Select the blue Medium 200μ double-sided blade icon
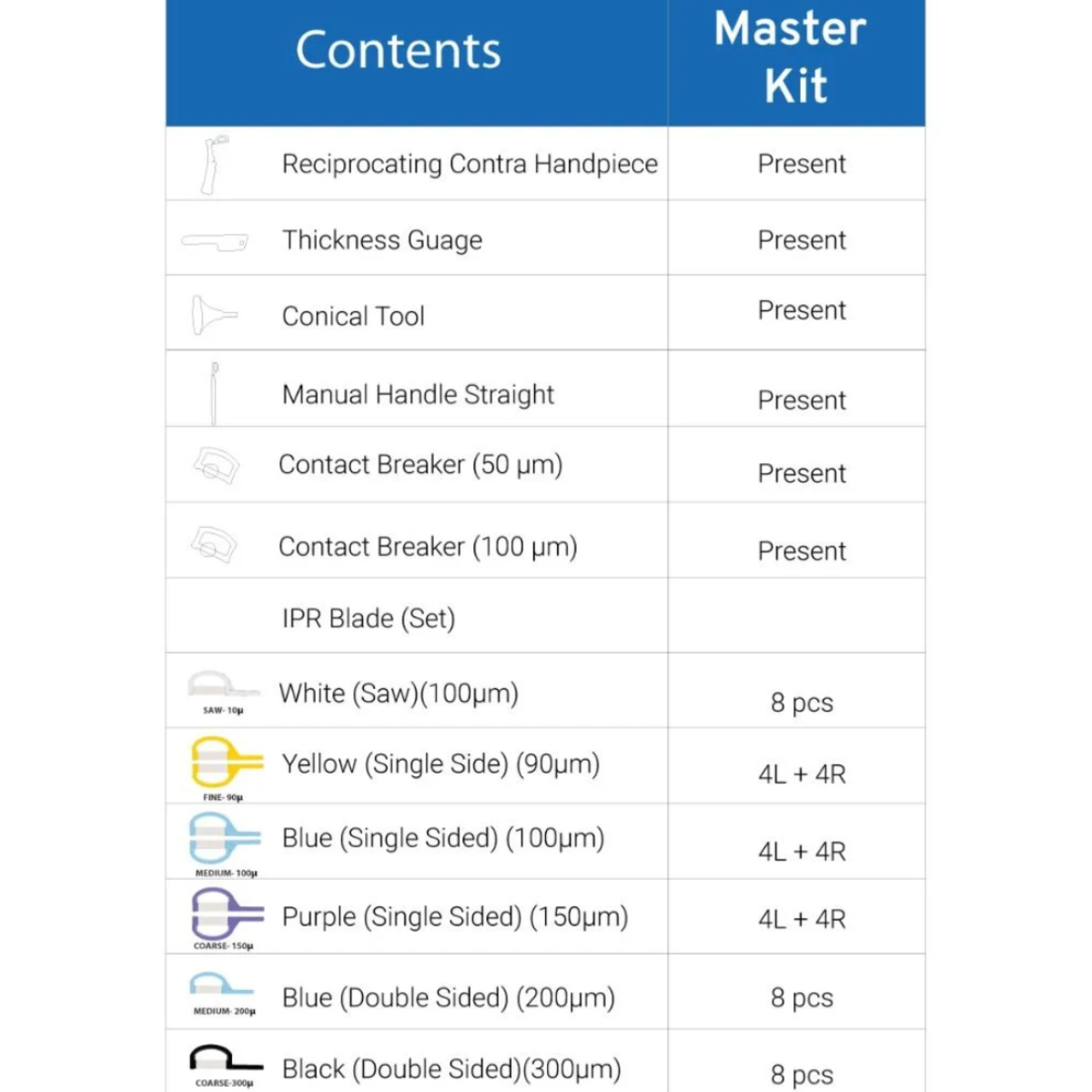 [221, 986]
